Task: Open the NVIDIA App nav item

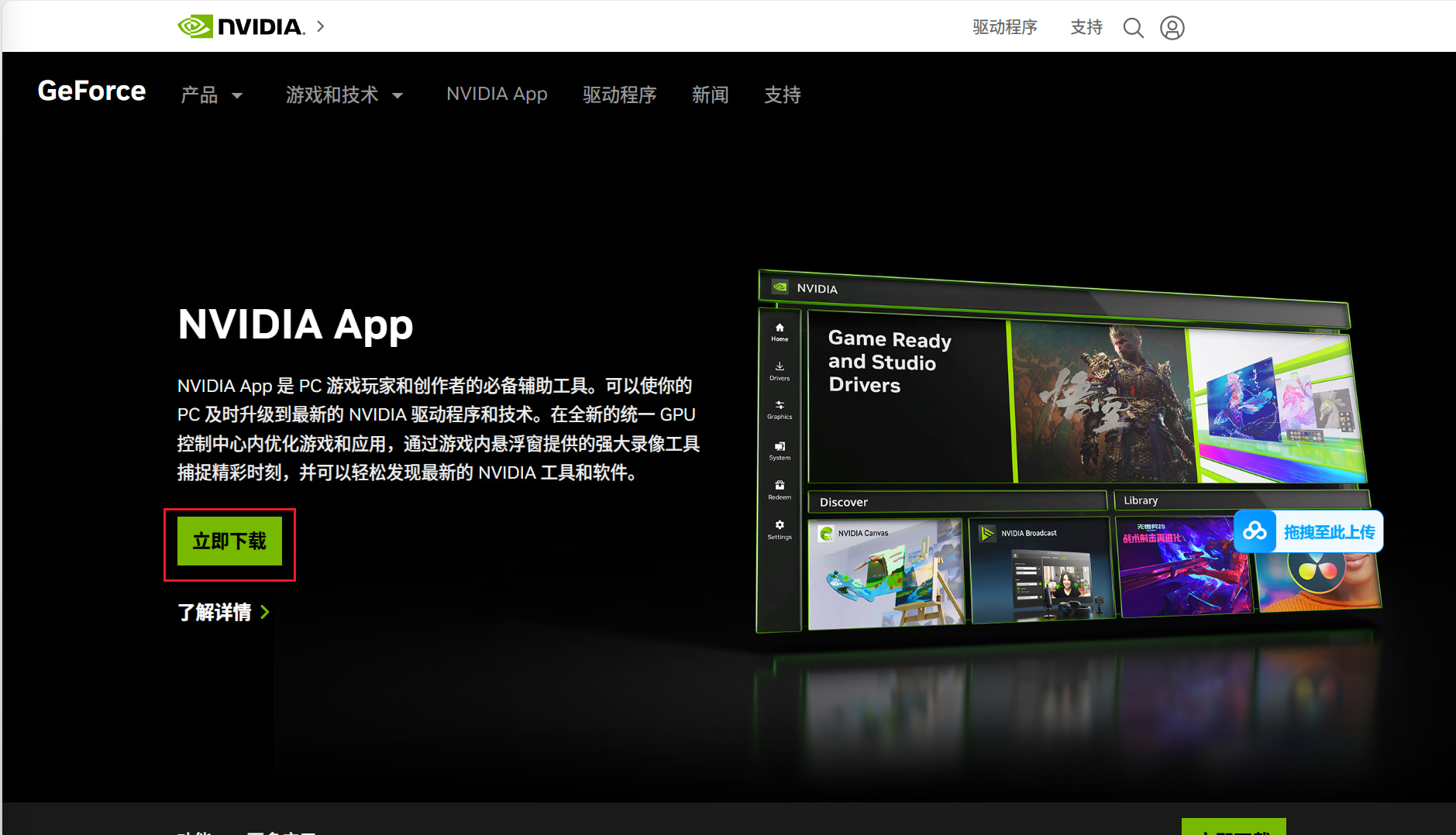Action: pos(497,94)
